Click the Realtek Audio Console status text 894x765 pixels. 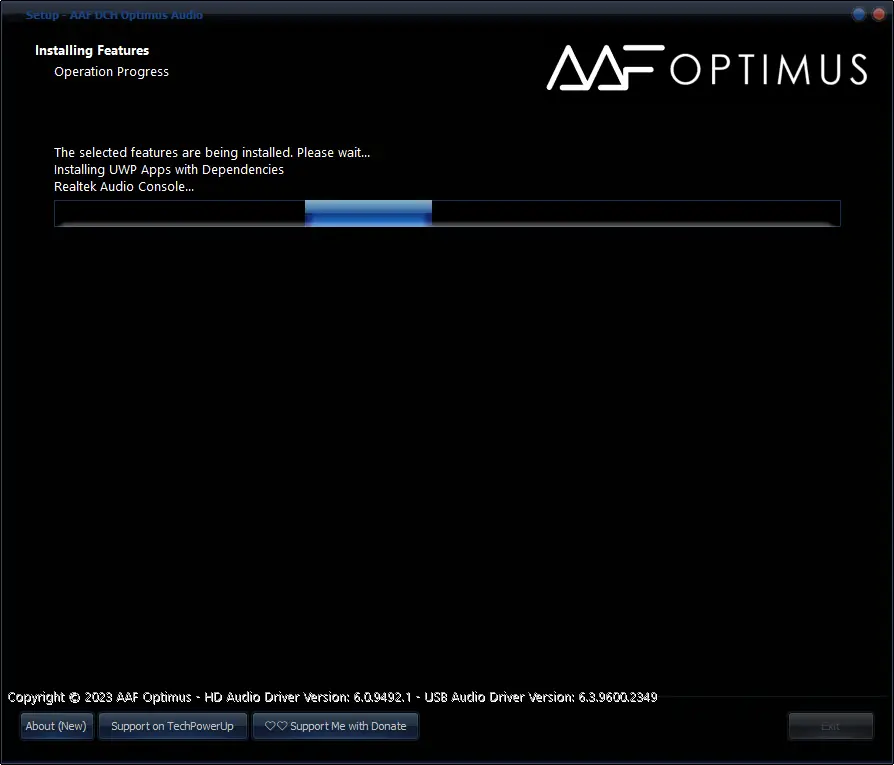123,186
